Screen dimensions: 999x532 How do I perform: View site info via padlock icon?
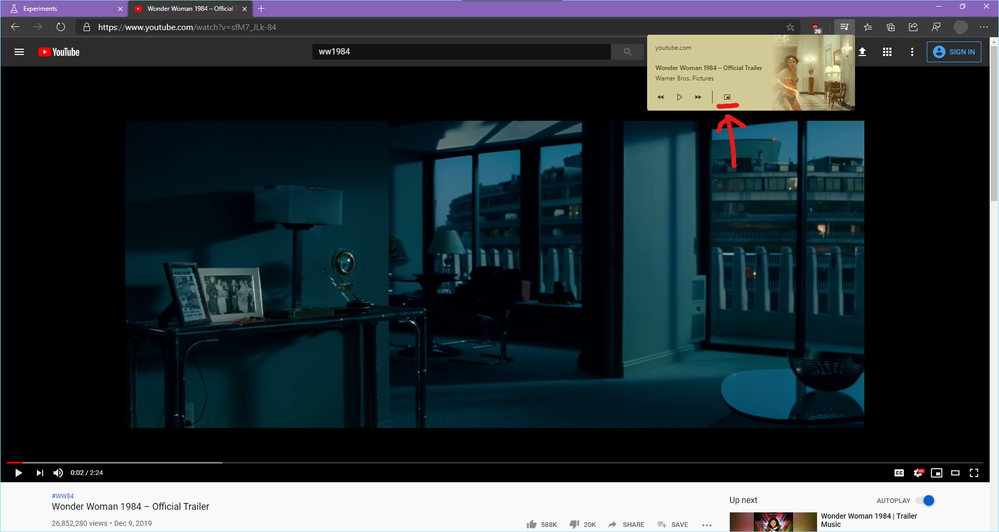[x=87, y=27]
